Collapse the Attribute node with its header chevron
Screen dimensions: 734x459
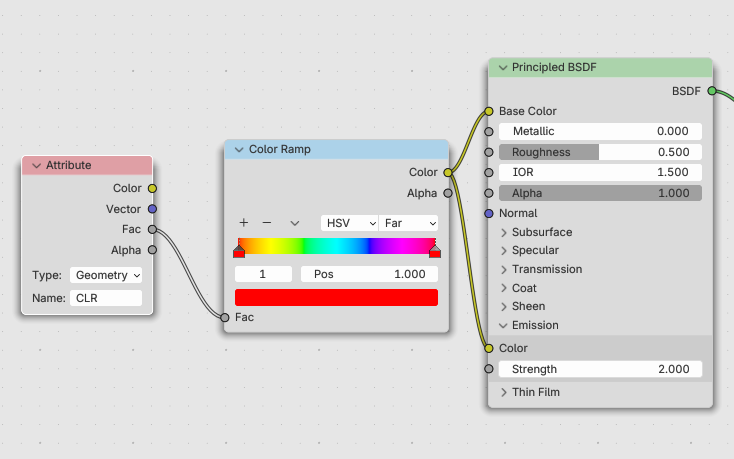pyautogui.click(x=37, y=166)
